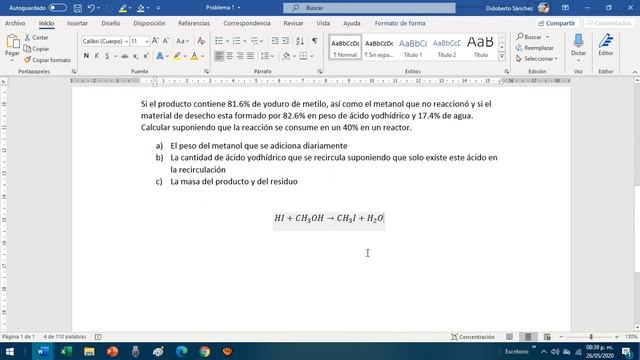640x360 pixels.
Task: Select the Título 2 style
Action: point(447,47)
